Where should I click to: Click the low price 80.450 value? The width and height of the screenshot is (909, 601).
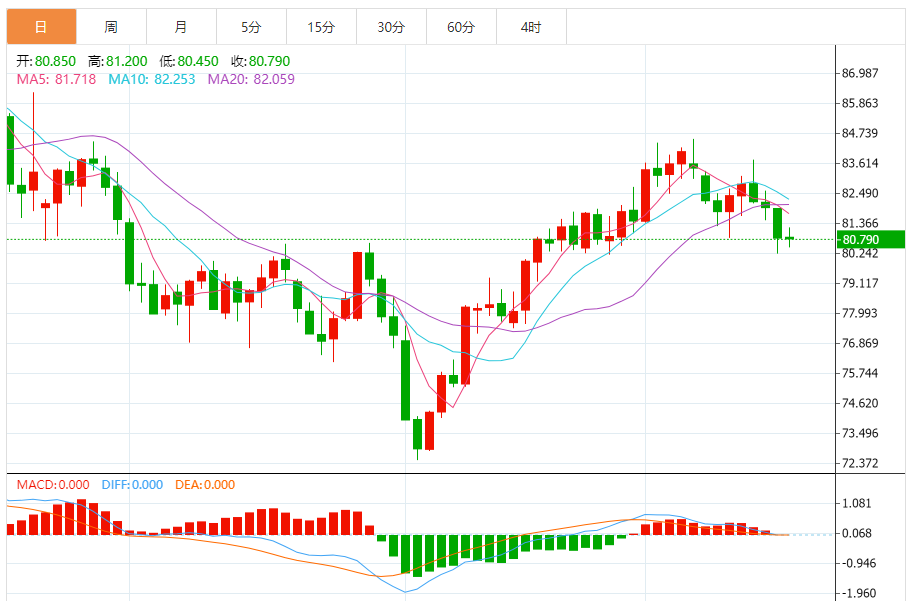(x=198, y=61)
